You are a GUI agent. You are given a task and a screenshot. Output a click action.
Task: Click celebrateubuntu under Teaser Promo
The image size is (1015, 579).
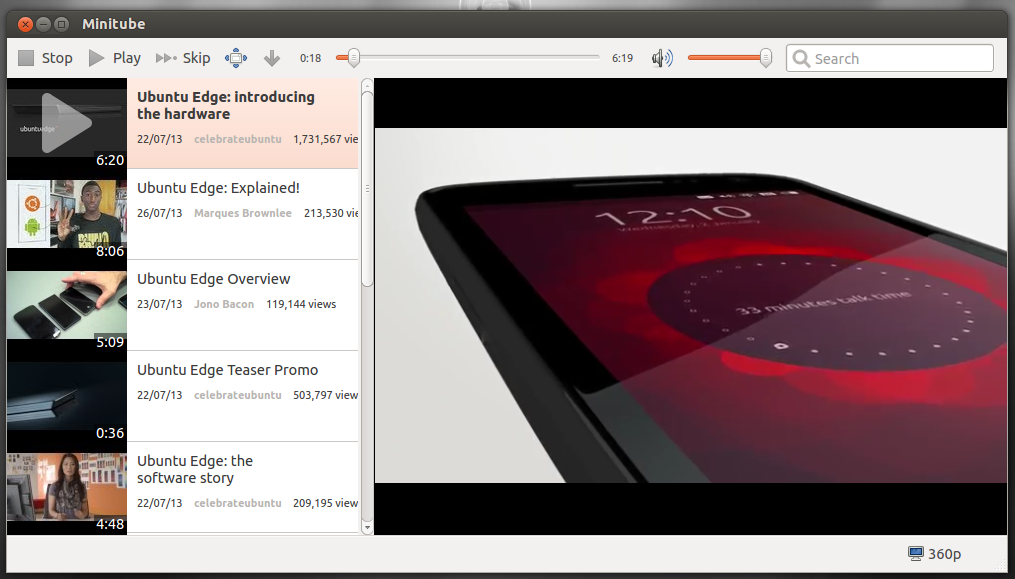238,395
